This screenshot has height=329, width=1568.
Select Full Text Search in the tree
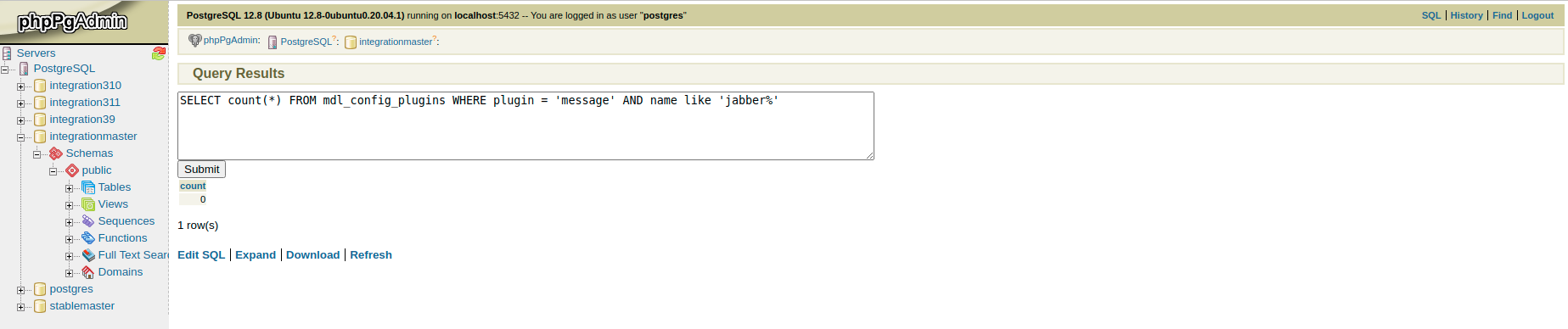(133, 255)
